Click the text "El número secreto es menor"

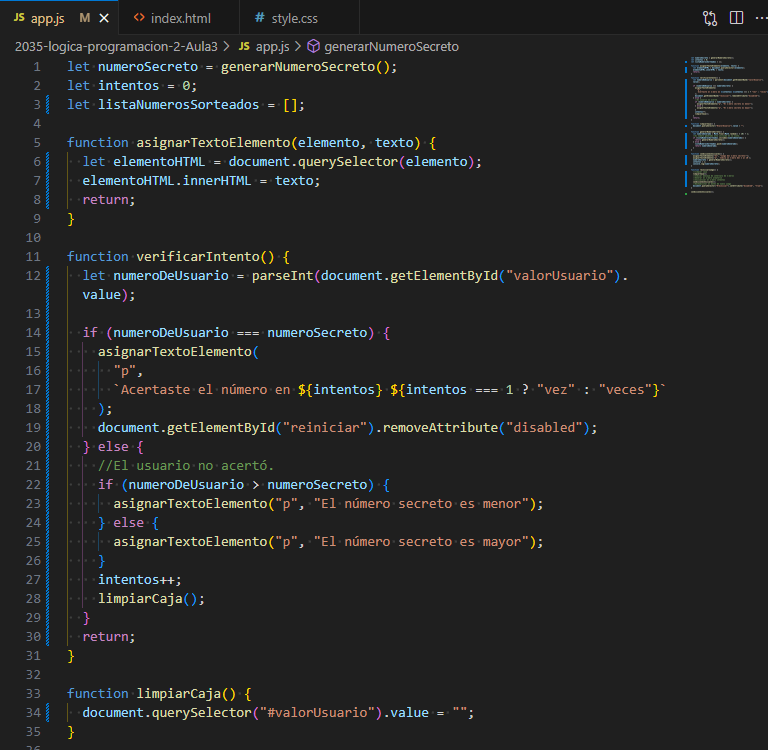(421, 504)
